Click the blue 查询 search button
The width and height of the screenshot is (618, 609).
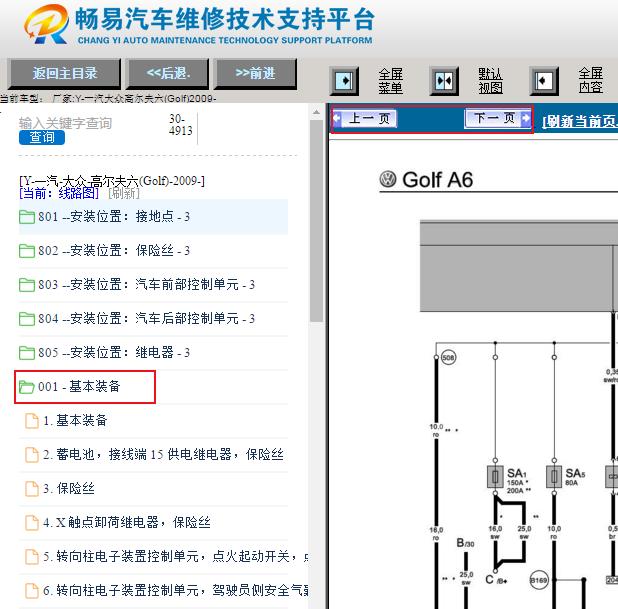pos(42,138)
